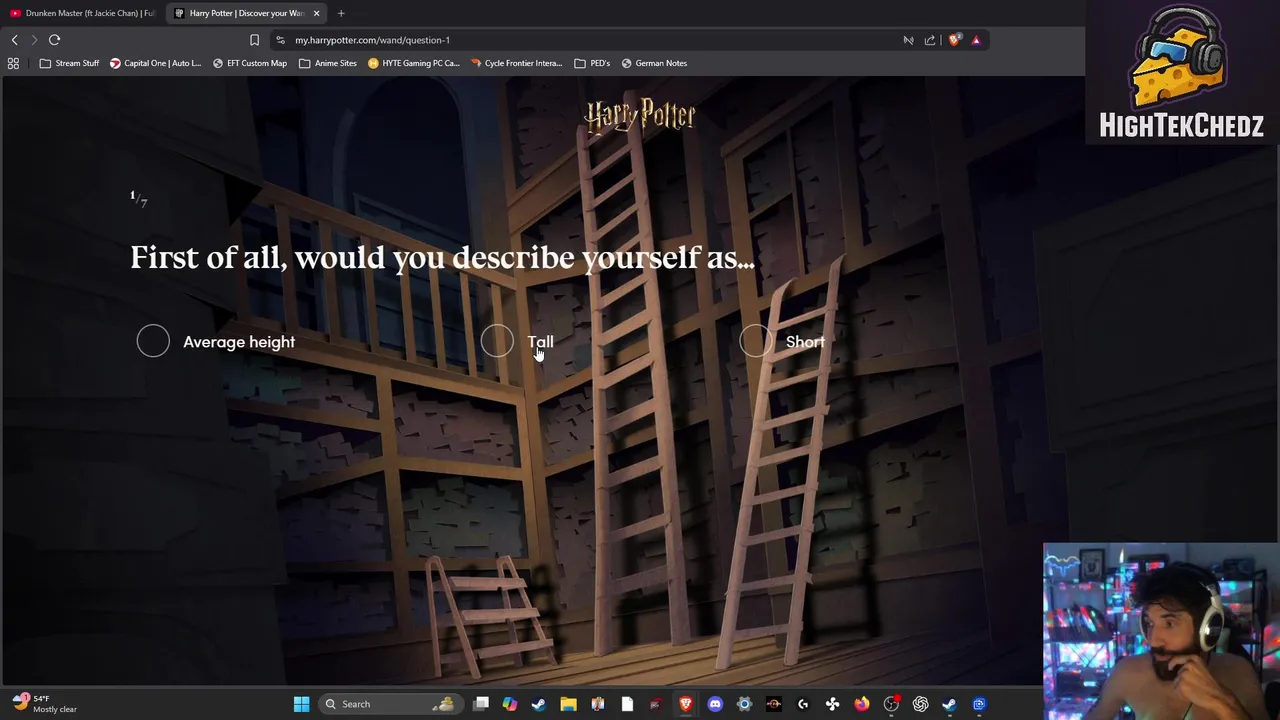
Task: Click the Harry Potter logo
Action: (640, 116)
